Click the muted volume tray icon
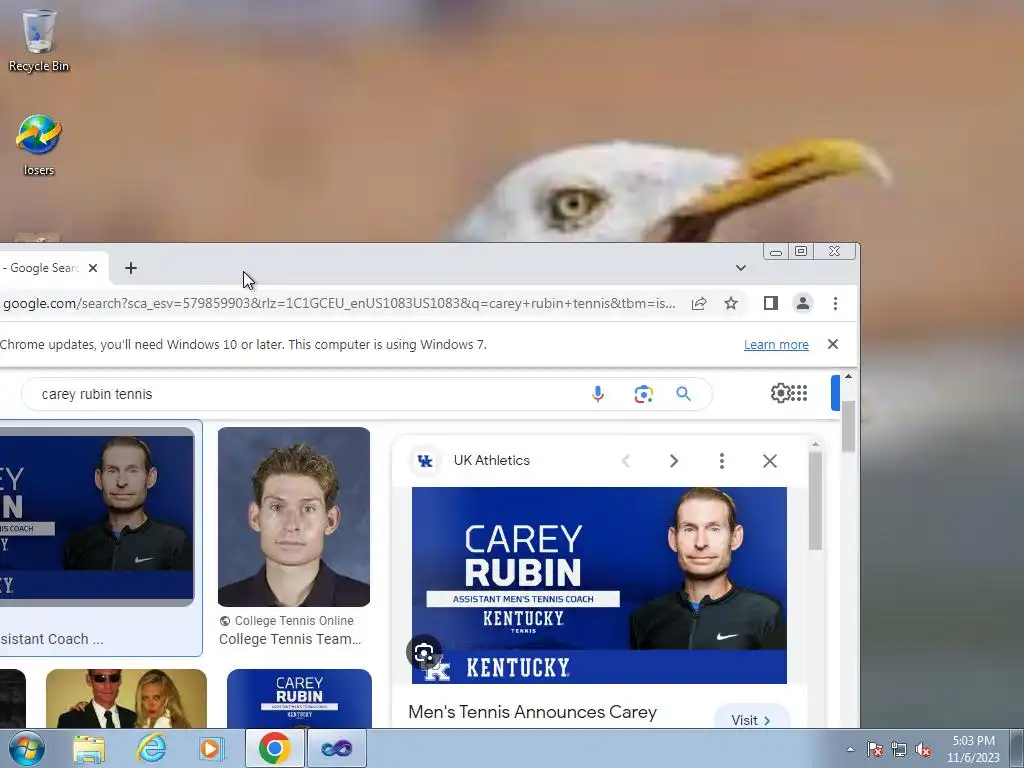Viewport: 1024px width, 768px height. (923, 749)
